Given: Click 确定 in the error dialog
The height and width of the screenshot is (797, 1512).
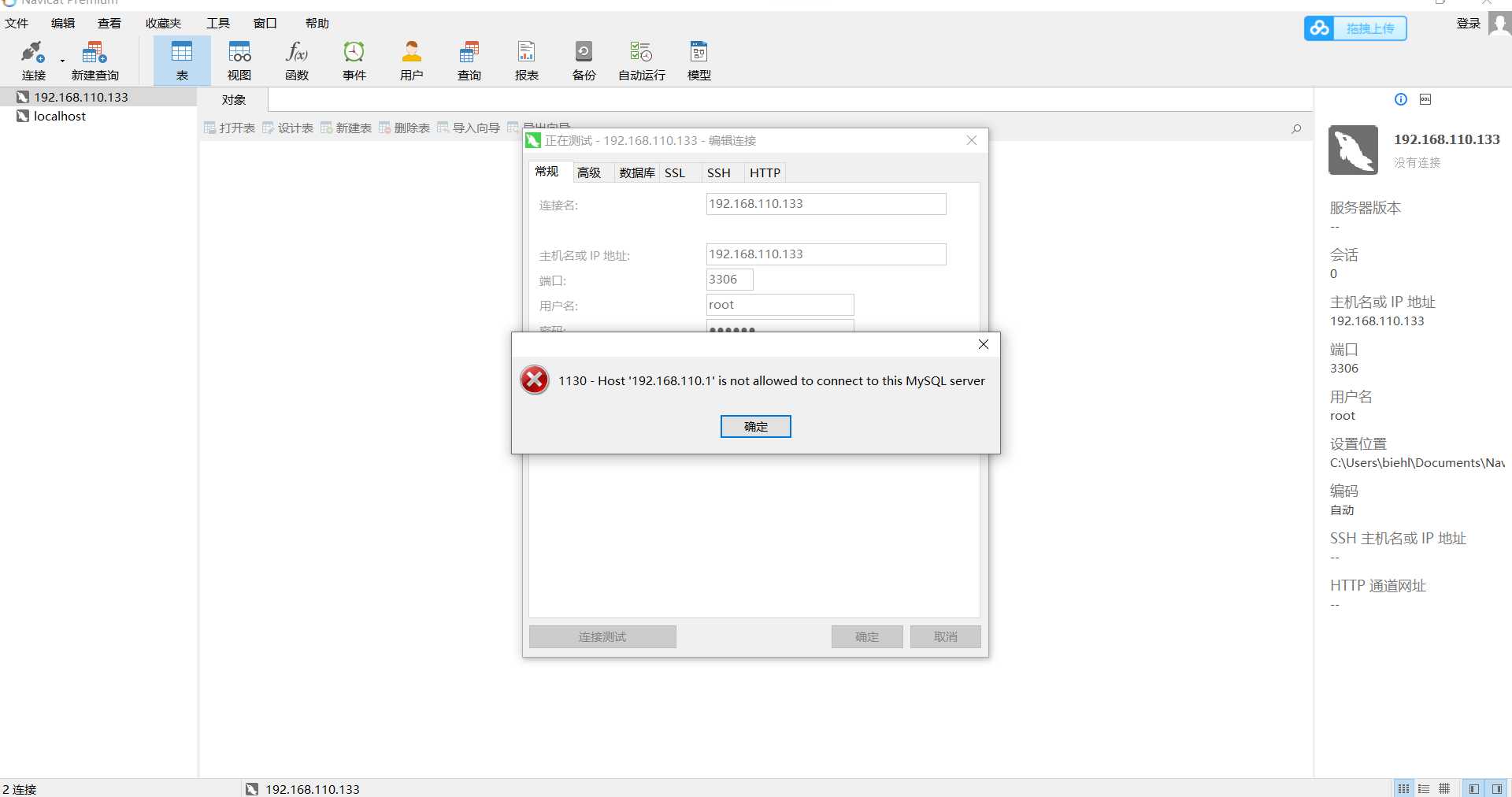Looking at the screenshot, I should click(756, 426).
